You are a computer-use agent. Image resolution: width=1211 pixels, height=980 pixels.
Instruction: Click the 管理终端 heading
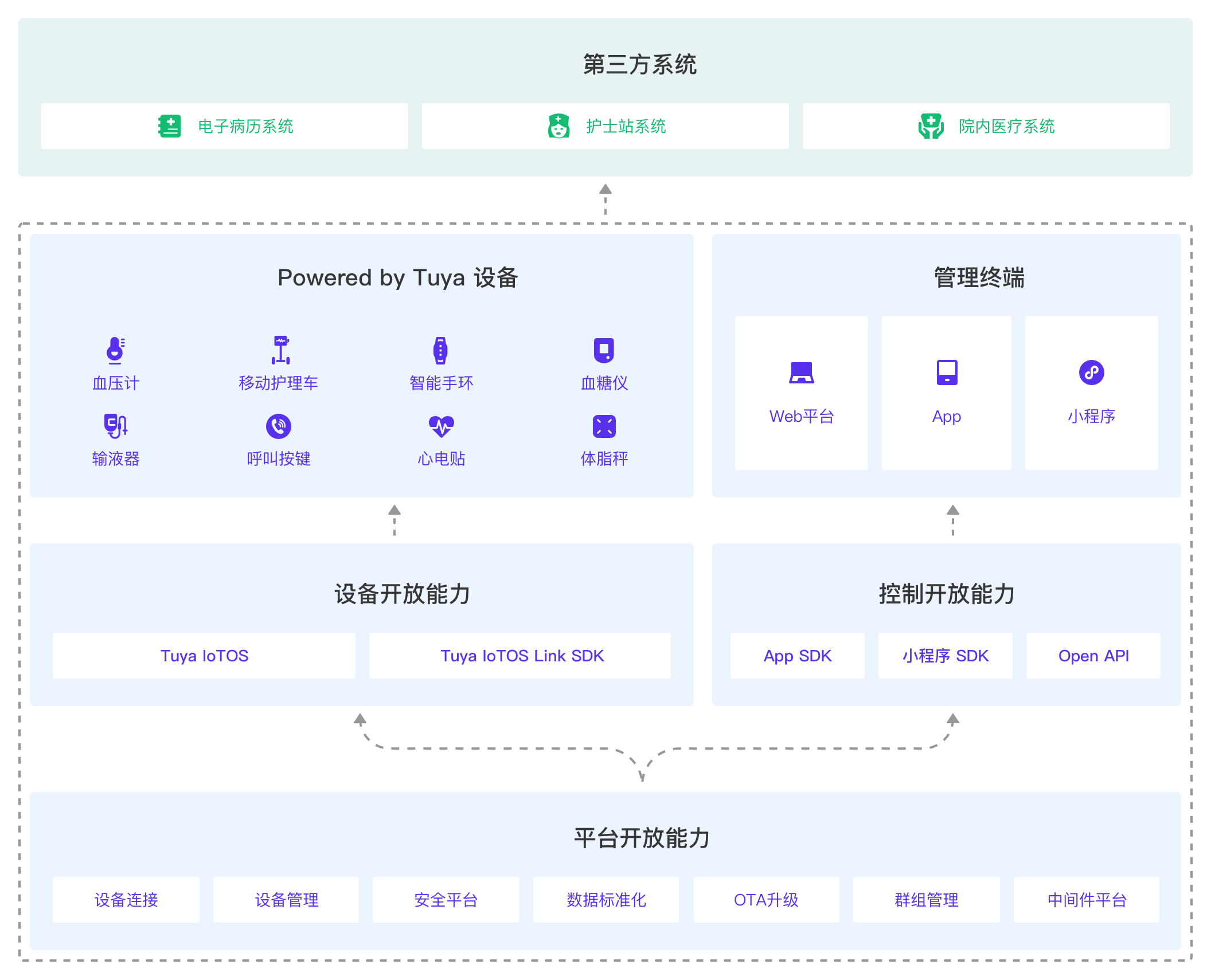979,278
